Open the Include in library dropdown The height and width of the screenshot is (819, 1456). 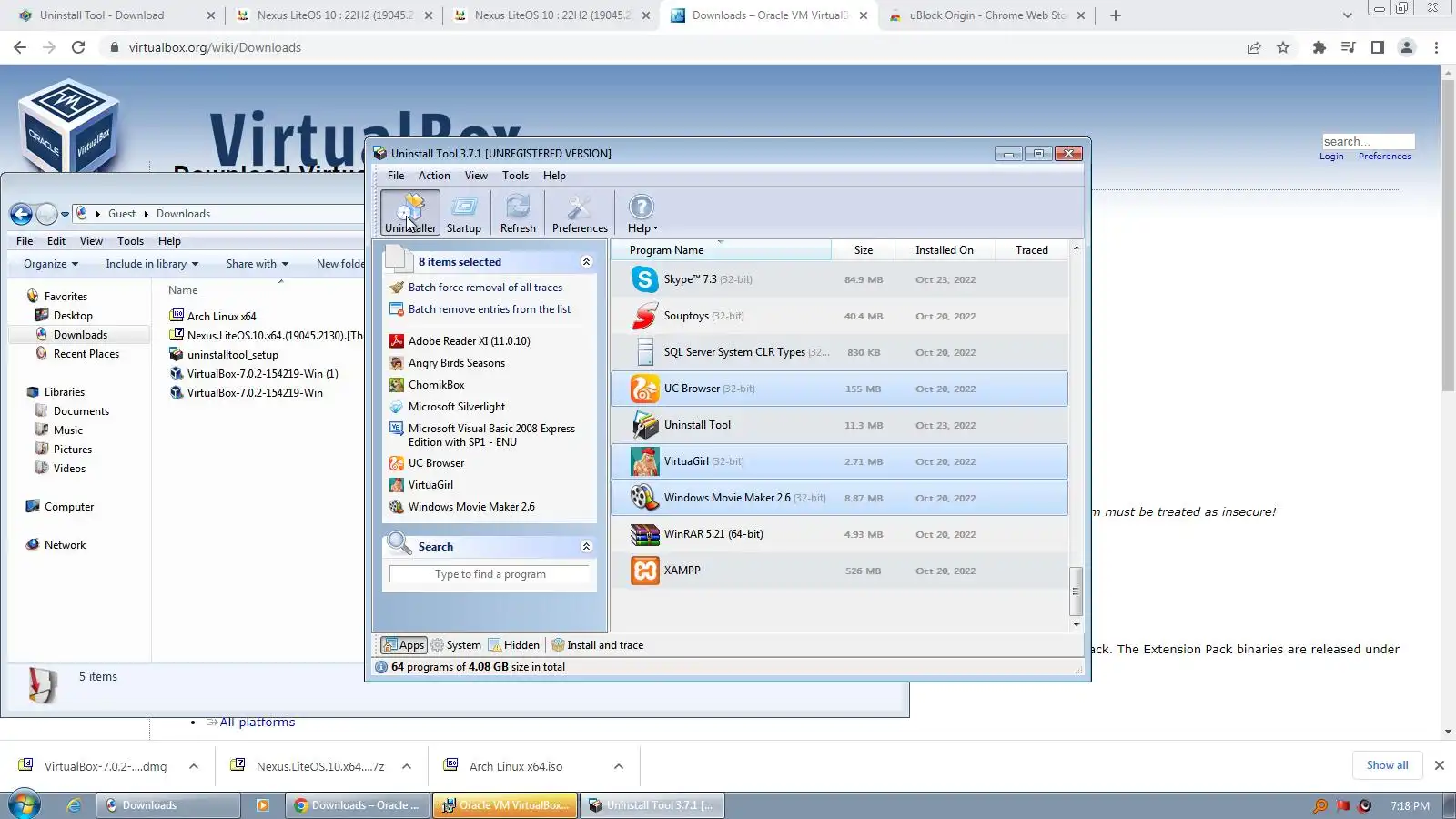point(152,264)
